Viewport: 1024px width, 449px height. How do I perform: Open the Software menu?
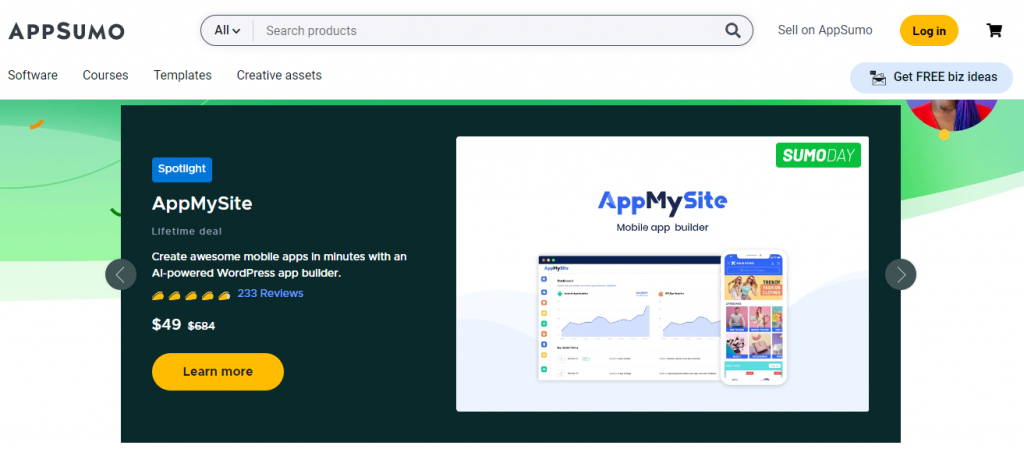pos(33,75)
